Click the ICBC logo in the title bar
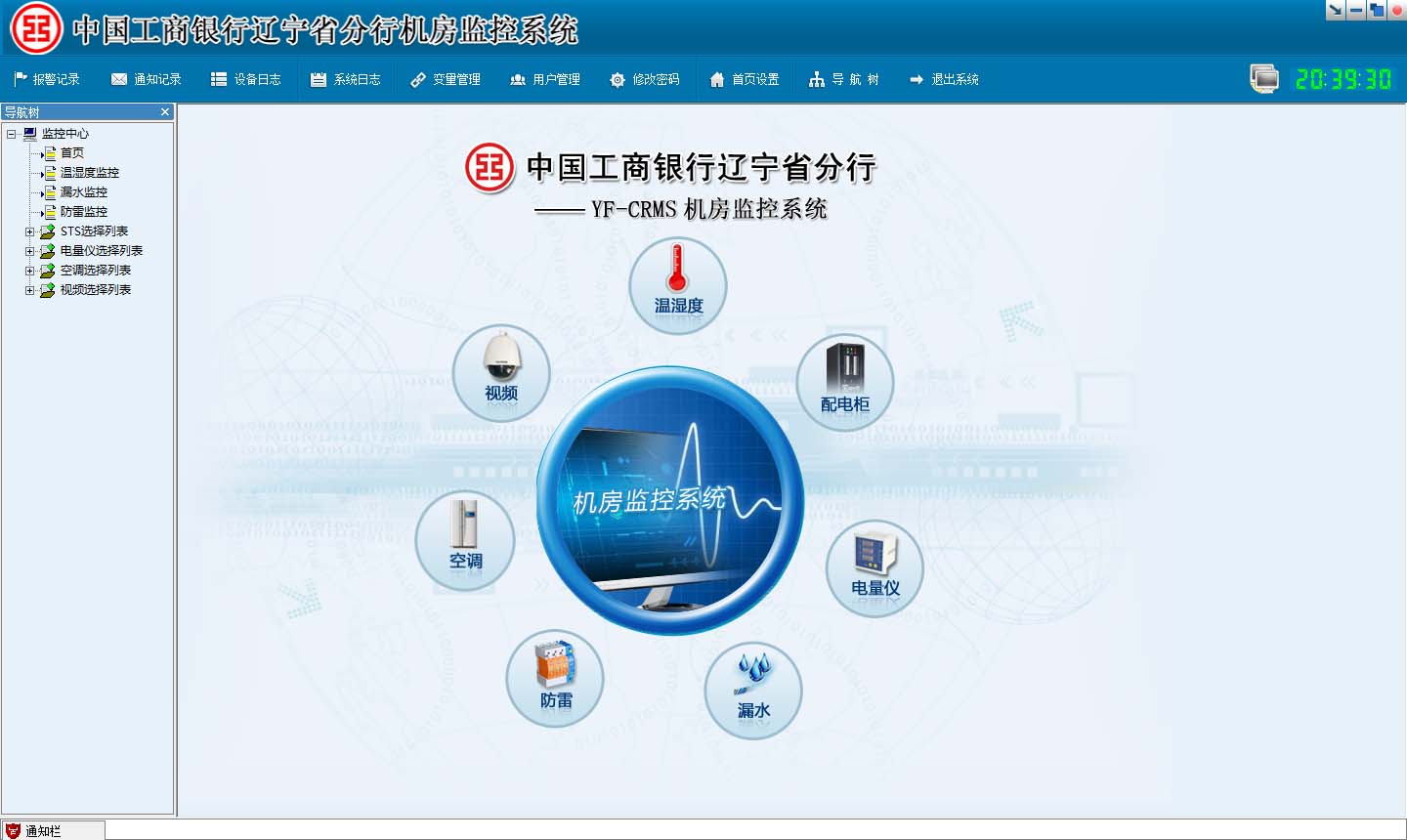1407x840 pixels. coord(36,28)
